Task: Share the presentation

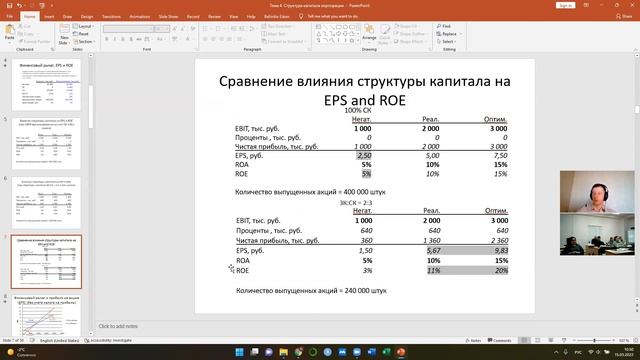Action: point(624,16)
